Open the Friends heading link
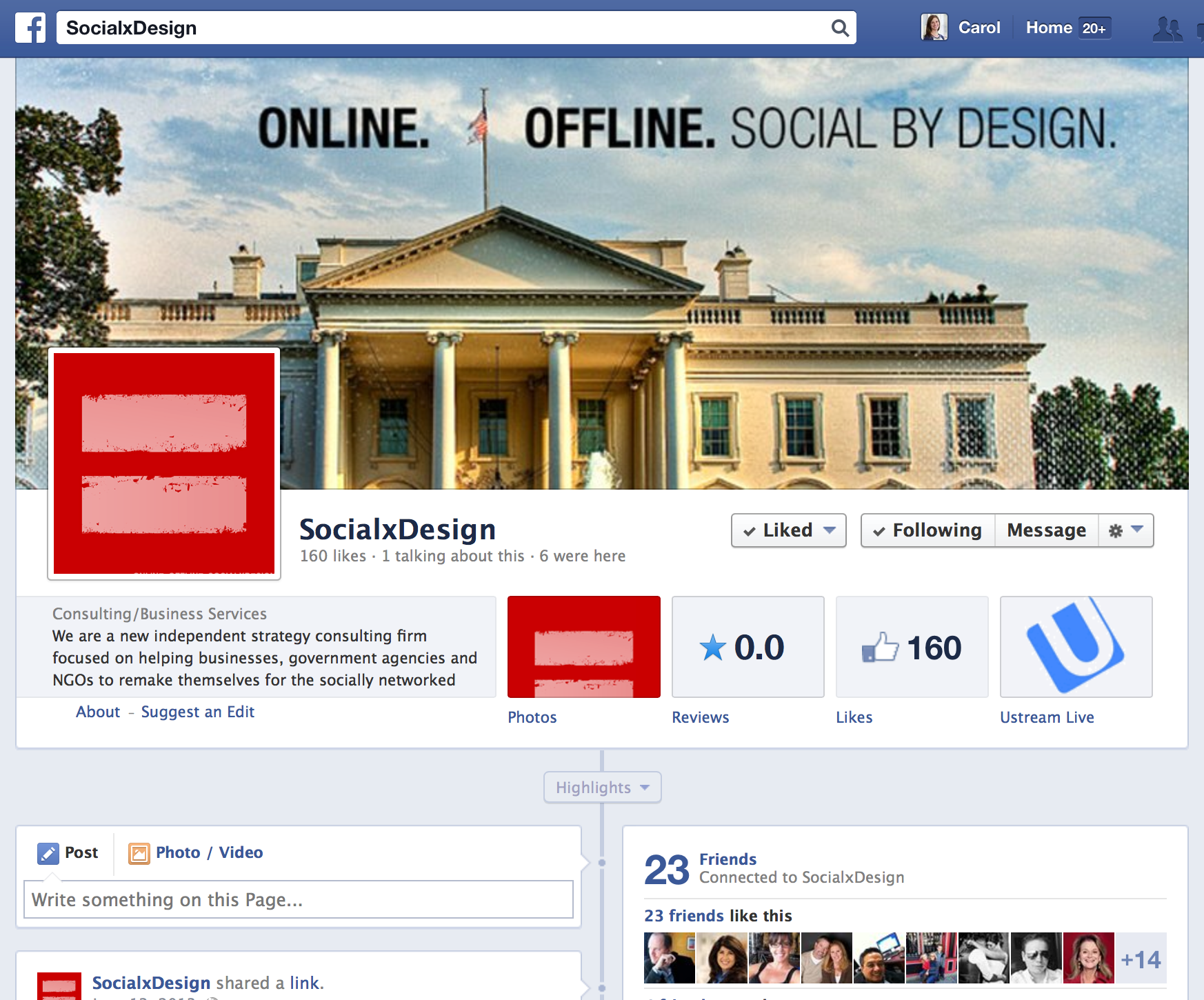Screen dimensions: 1204x1000 (728, 859)
